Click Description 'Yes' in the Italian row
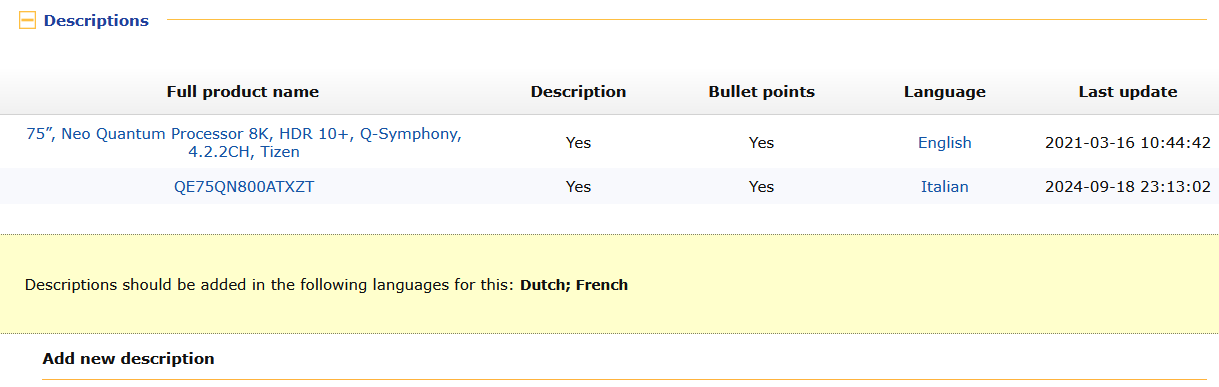Screen dimensions: 1219x387 [x=578, y=187]
